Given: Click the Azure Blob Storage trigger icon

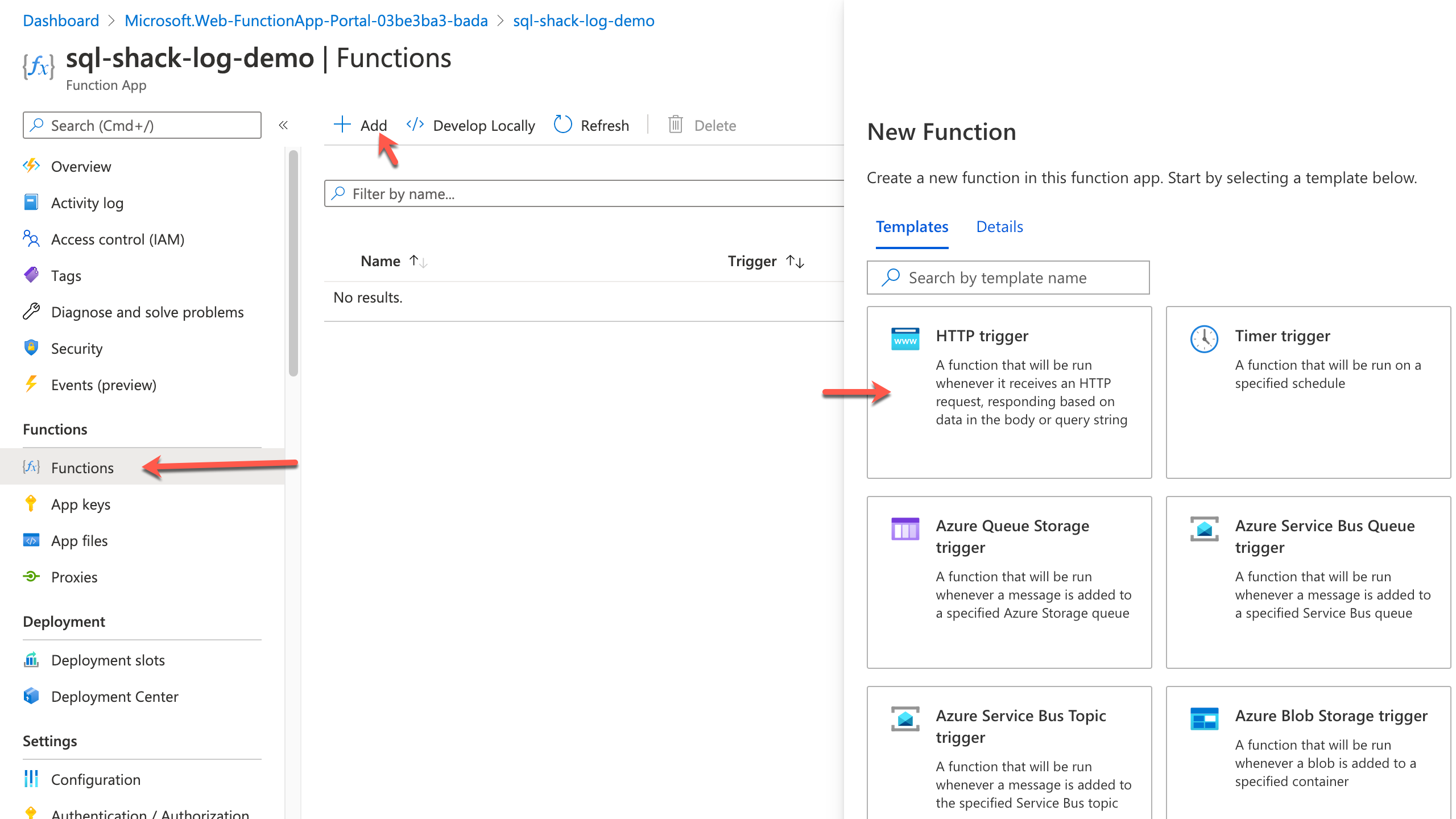Looking at the screenshot, I should 1204,719.
